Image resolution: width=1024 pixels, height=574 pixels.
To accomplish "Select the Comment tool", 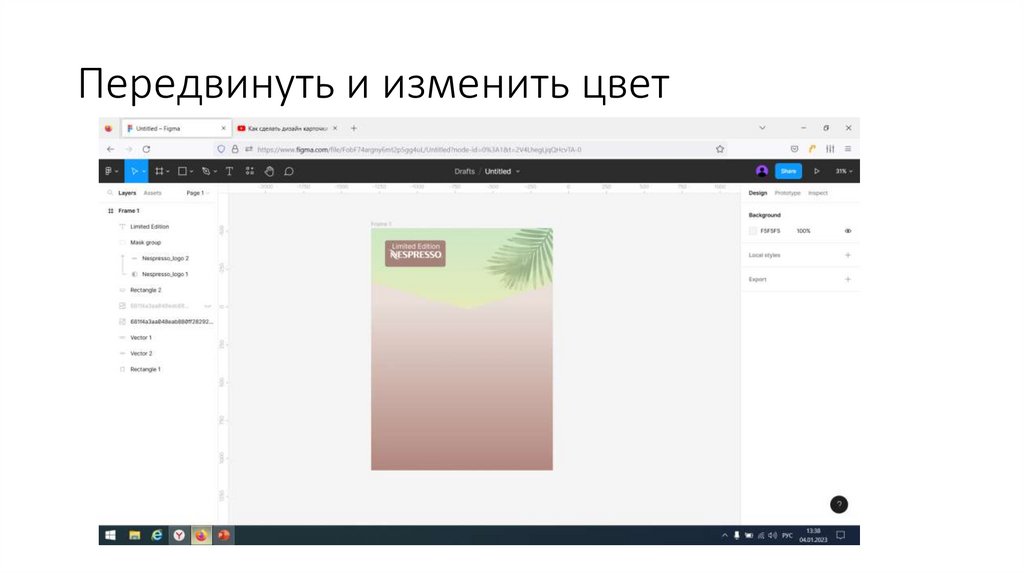I will pyautogui.click(x=289, y=171).
